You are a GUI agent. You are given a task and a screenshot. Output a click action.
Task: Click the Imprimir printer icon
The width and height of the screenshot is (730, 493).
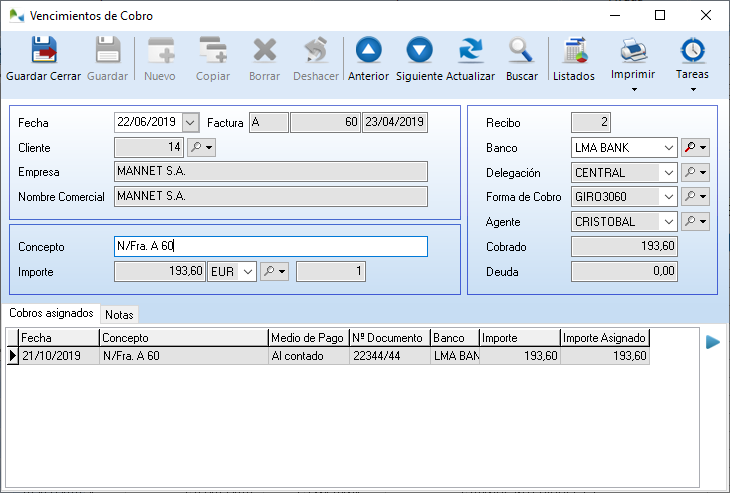(x=632, y=50)
